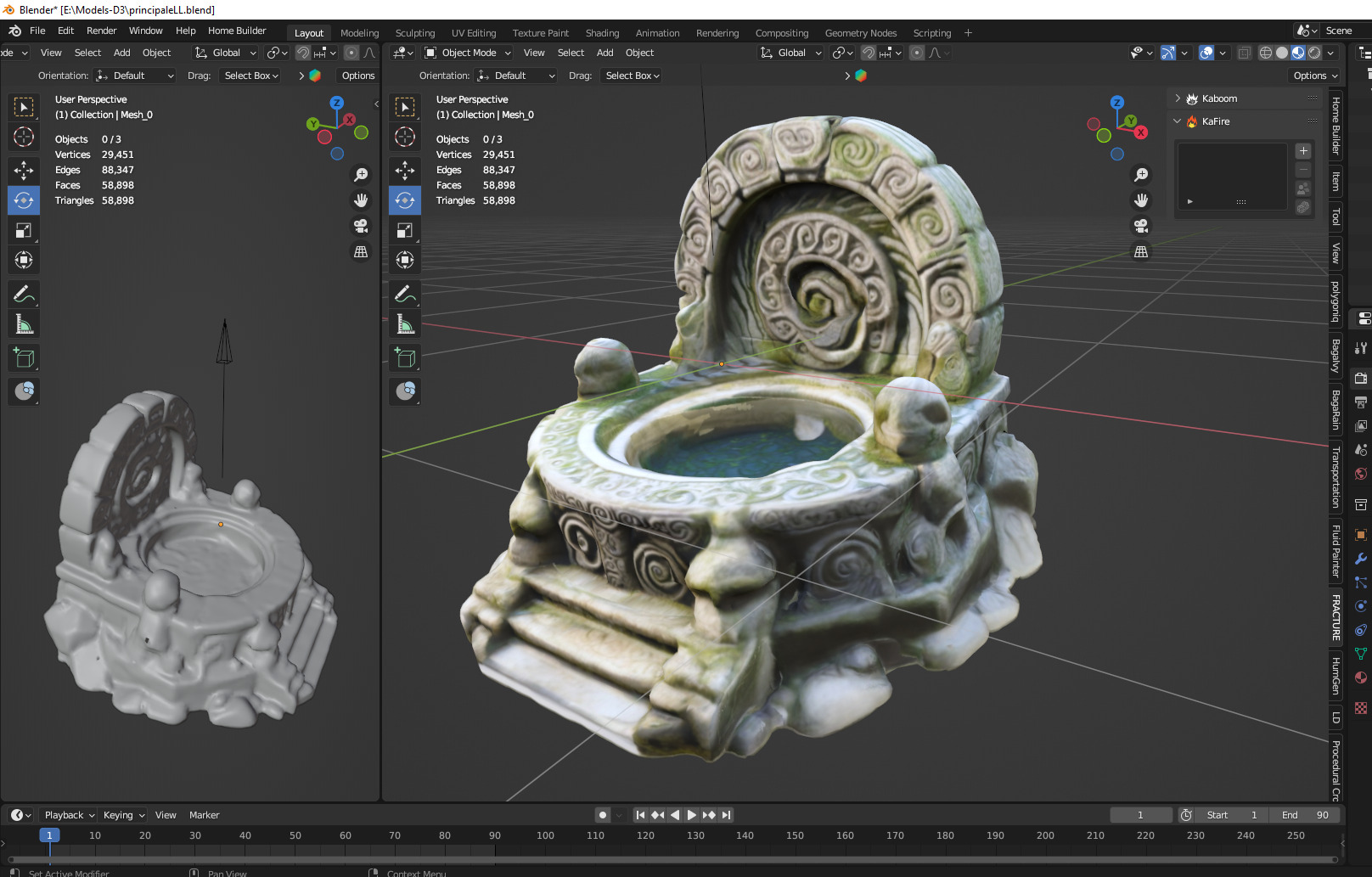1372x877 pixels.
Task: Open the Tool properties icon in sidebar
Action: coord(1361,348)
